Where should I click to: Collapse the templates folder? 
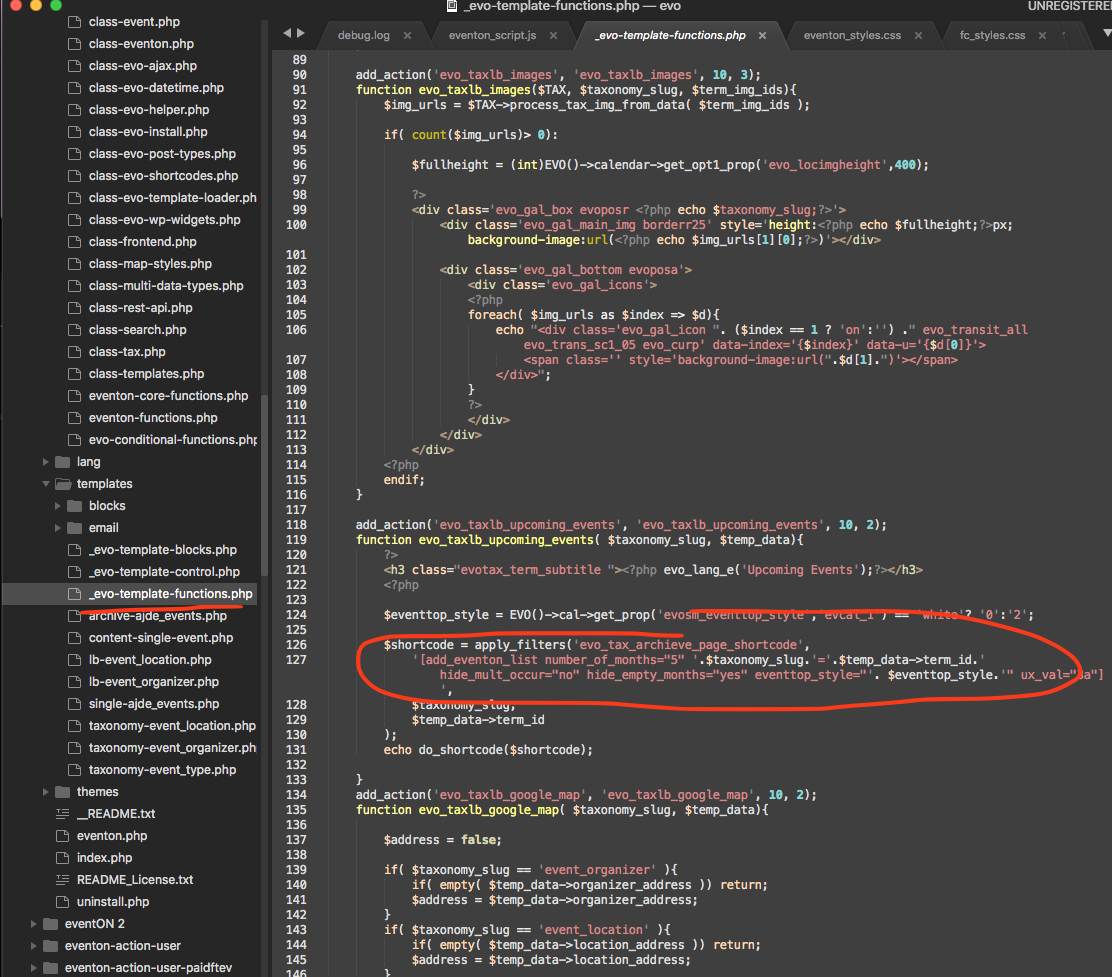pyautogui.click(x=45, y=484)
